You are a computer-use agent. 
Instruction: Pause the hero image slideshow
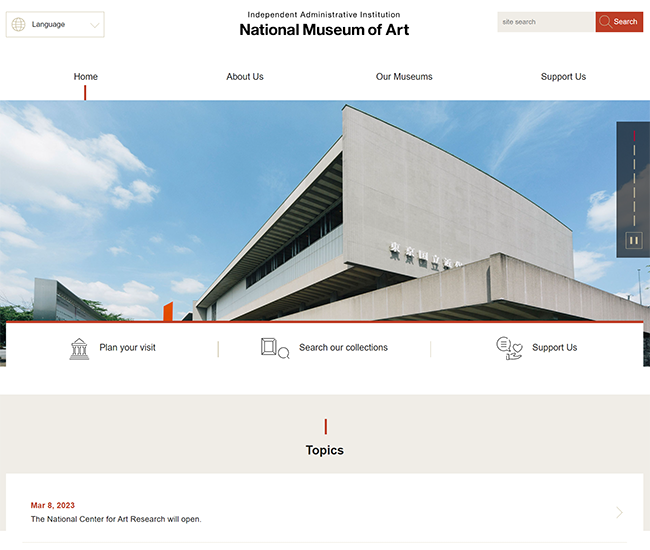[x=633, y=240]
